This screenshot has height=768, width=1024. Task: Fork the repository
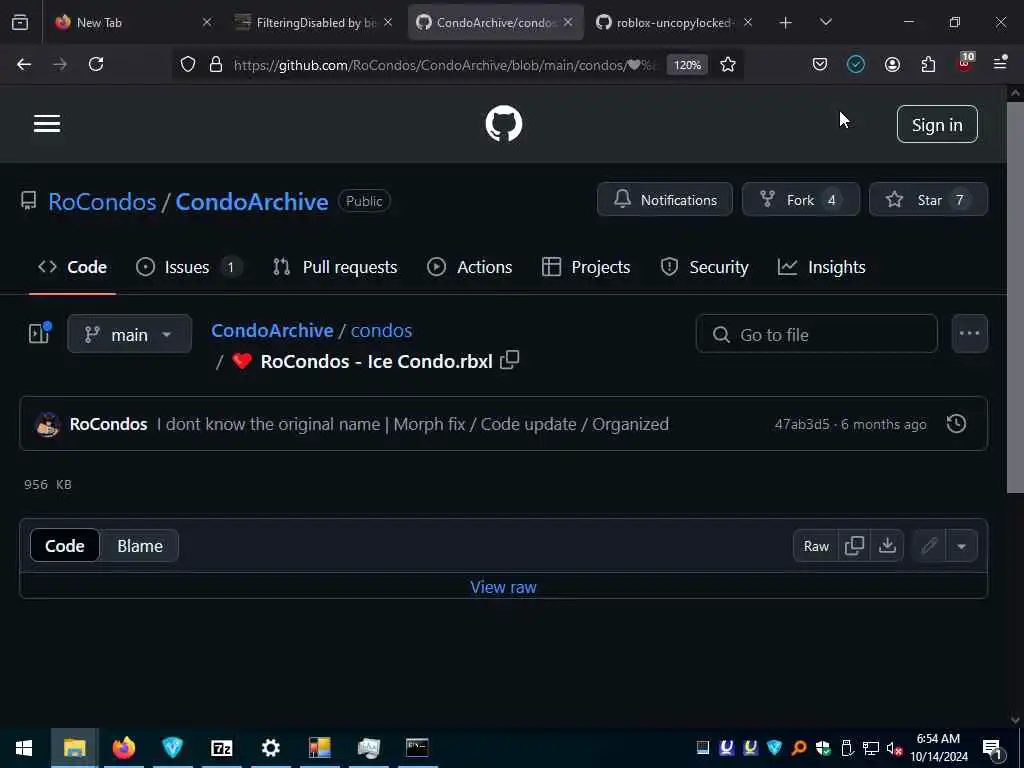(x=801, y=200)
